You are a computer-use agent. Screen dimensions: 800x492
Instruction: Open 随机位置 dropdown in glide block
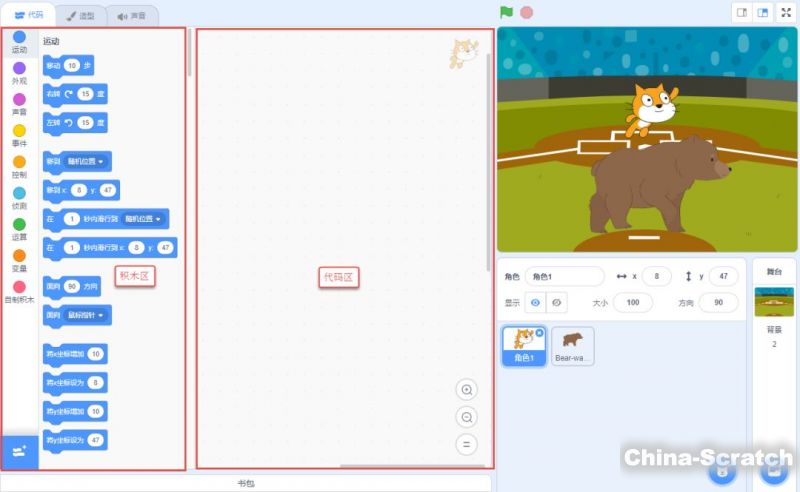(x=145, y=218)
